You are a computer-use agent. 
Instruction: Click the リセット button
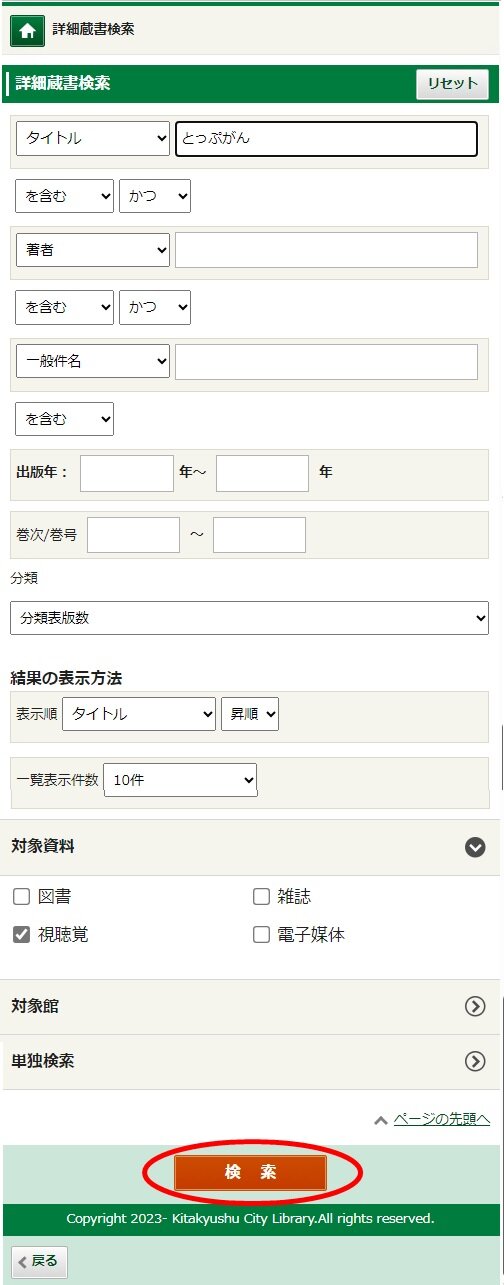[x=453, y=84]
